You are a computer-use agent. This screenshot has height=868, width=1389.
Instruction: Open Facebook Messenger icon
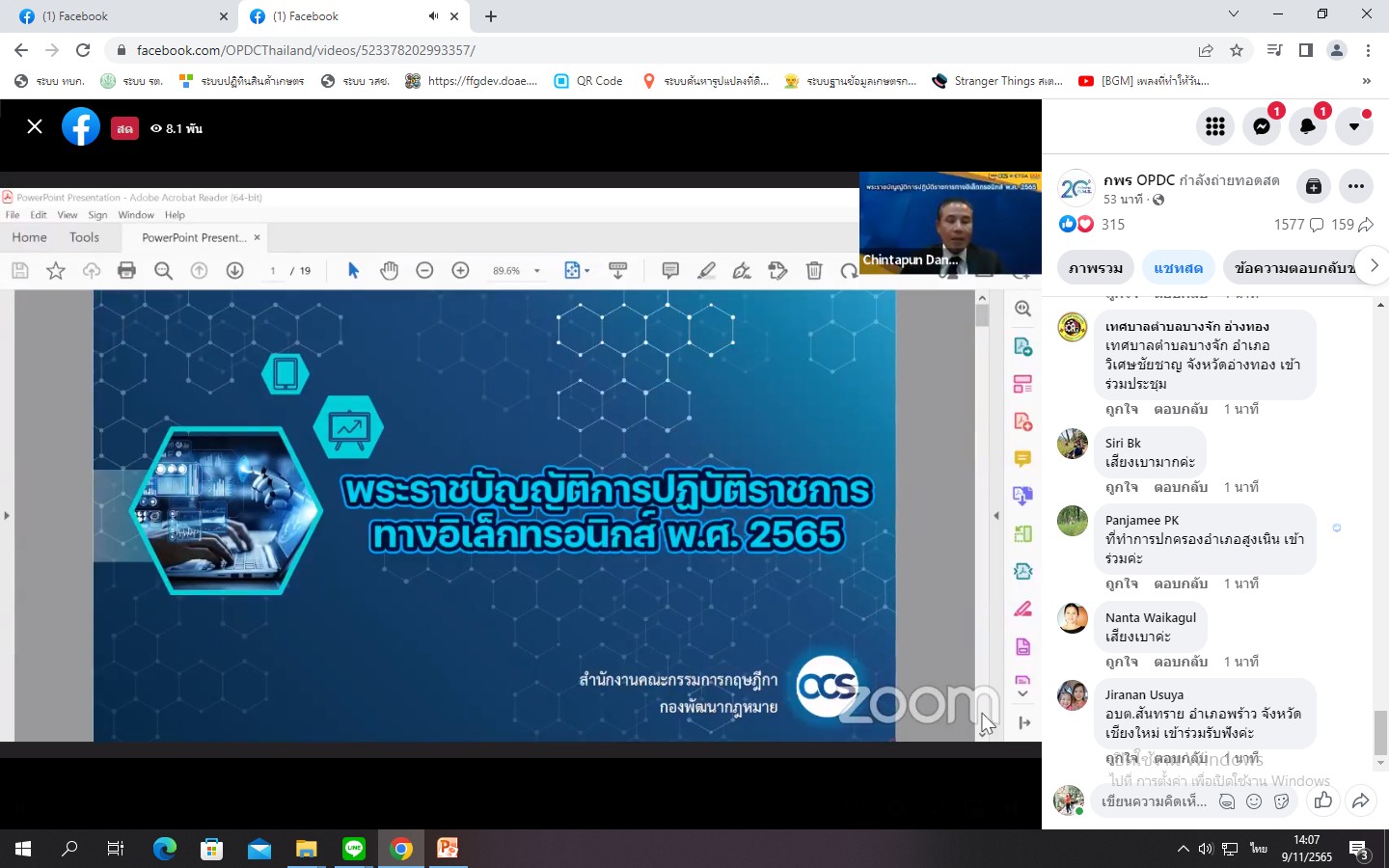coord(1261,126)
